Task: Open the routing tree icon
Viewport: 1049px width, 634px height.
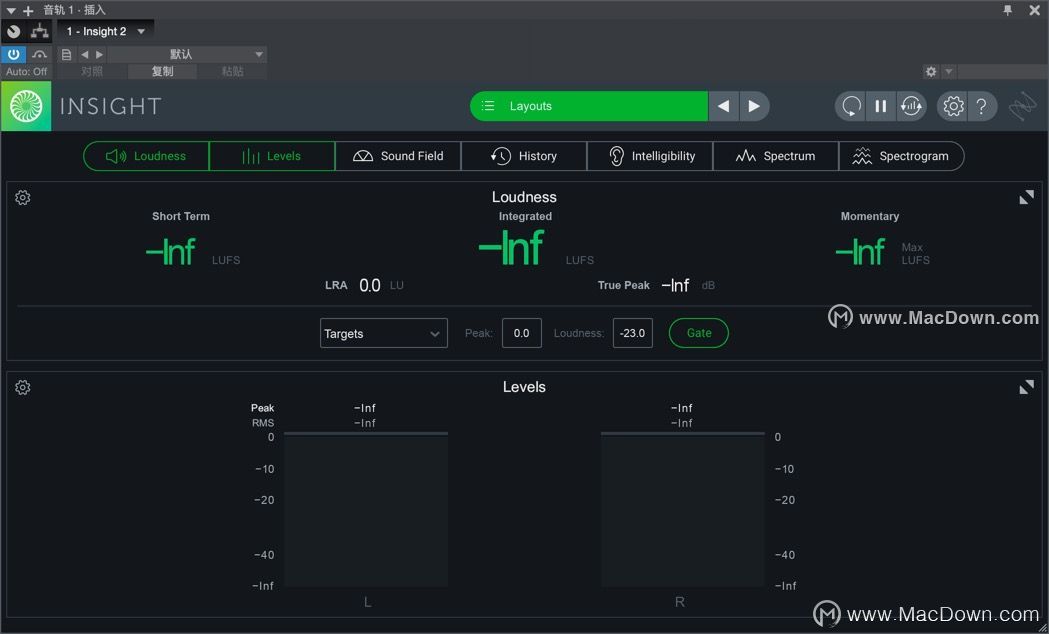Action: [40, 31]
